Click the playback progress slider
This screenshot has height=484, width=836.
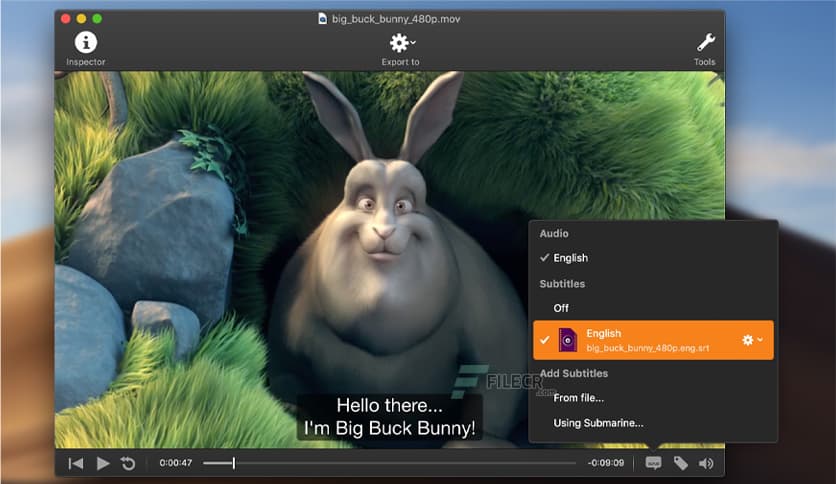click(389, 463)
